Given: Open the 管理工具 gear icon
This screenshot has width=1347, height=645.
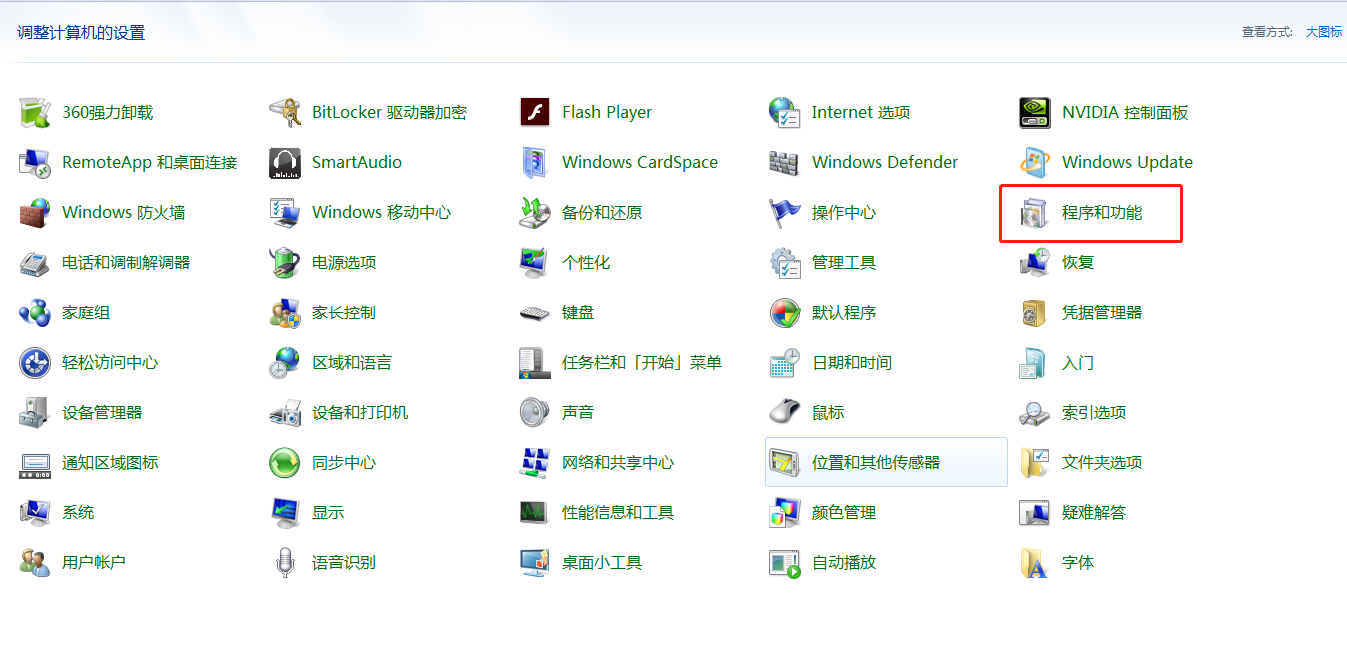Looking at the screenshot, I should point(785,263).
